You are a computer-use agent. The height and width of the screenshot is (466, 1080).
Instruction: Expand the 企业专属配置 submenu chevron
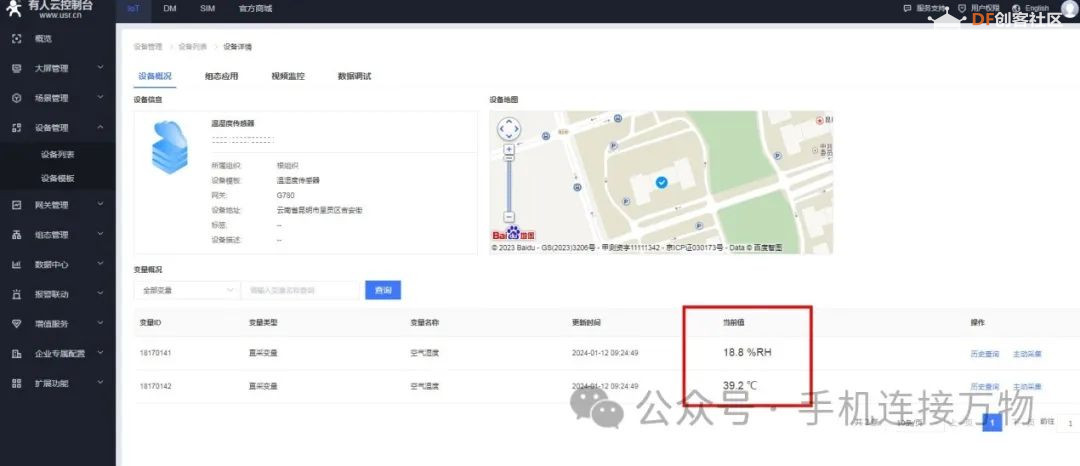101,352
